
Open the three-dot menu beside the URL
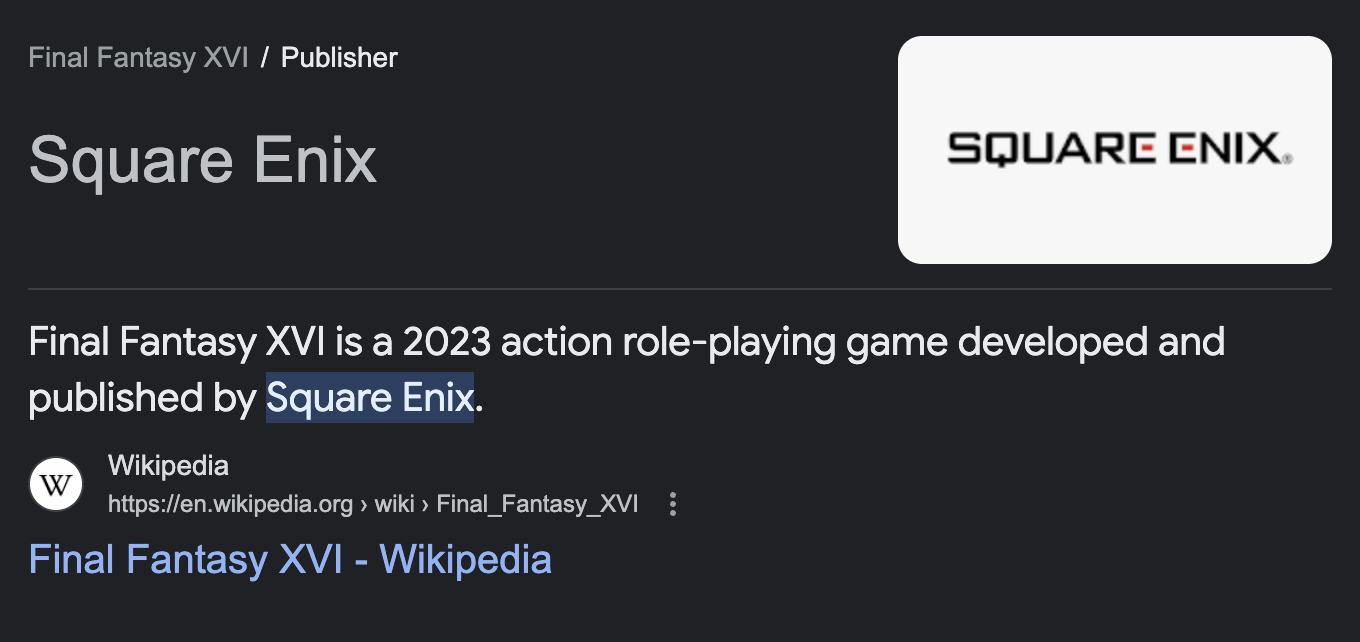pyautogui.click(x=673, y=504)
